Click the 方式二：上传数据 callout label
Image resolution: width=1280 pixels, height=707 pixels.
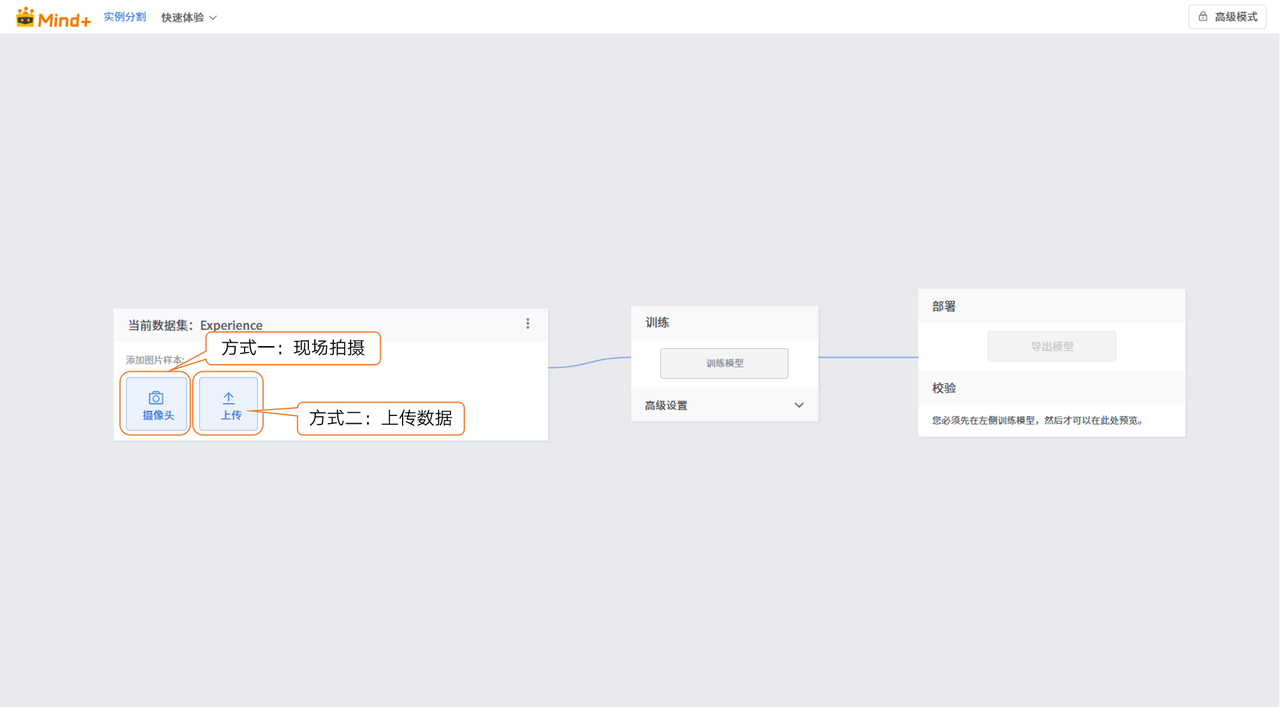380,418
